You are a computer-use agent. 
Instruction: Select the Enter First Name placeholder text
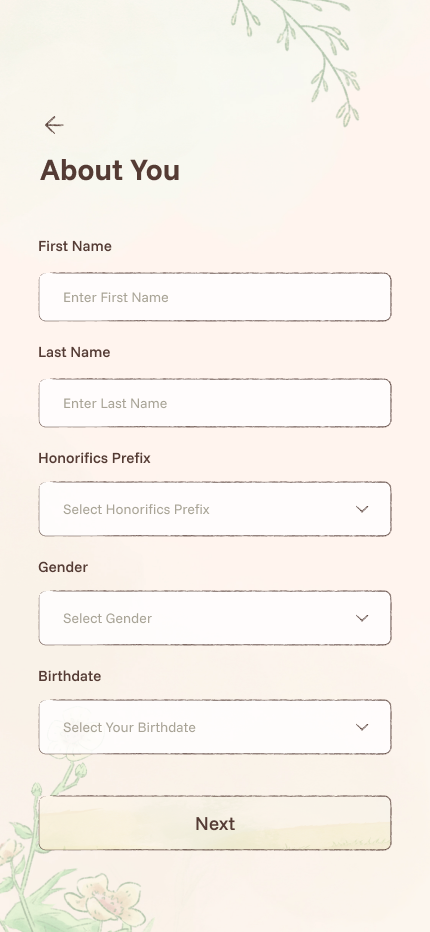pyautogui.click(x=116, y=297)
